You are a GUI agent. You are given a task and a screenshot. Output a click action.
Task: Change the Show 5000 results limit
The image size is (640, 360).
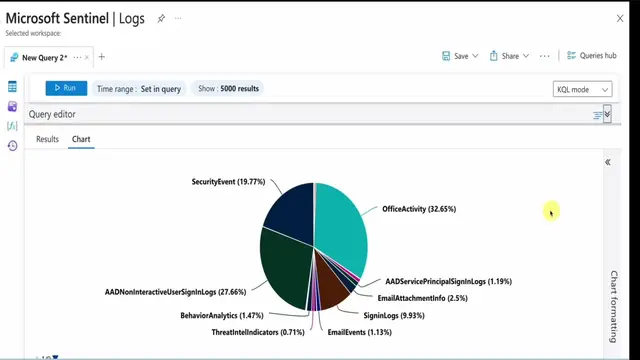229,89
